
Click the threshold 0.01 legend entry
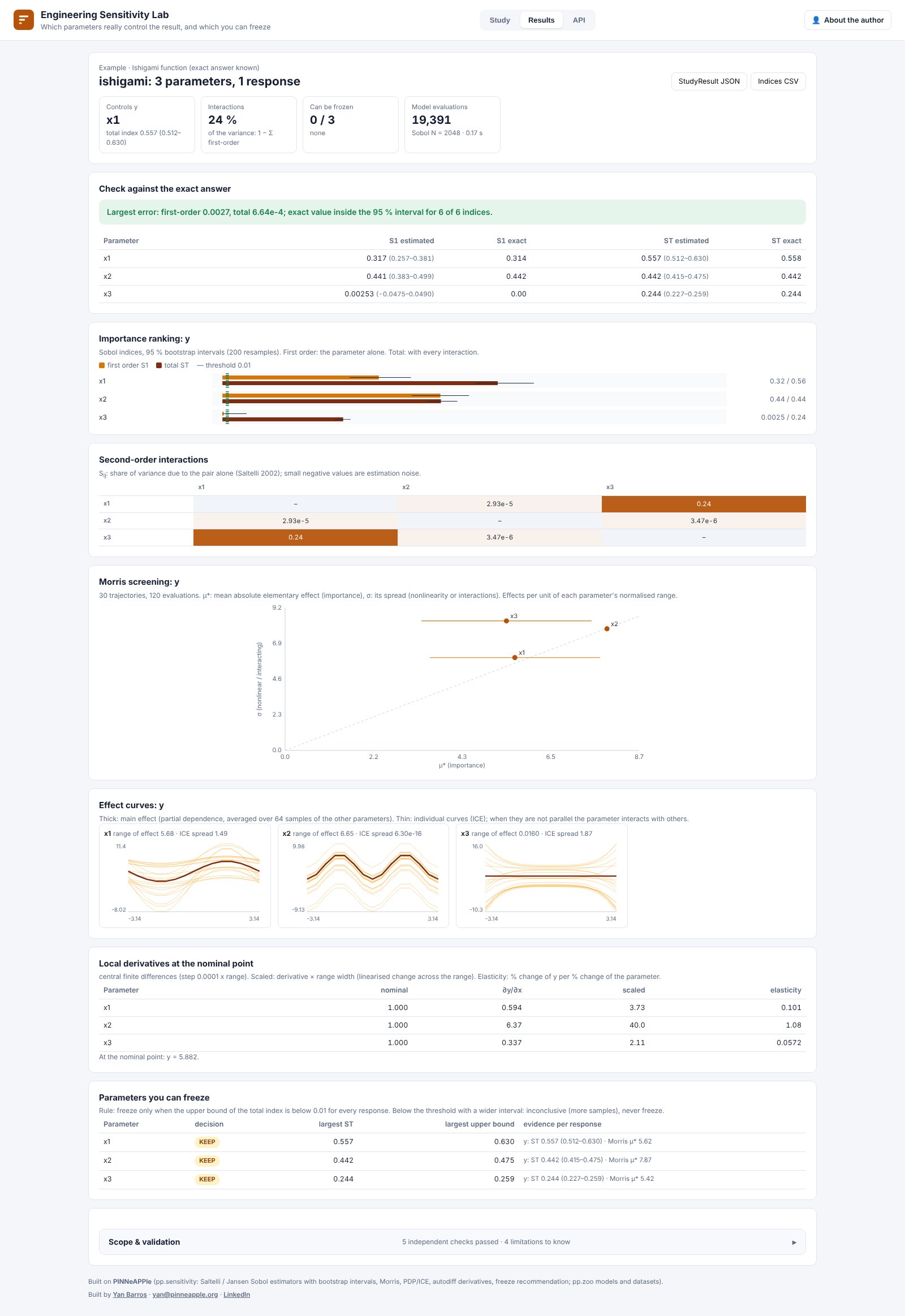coord(224,365)
